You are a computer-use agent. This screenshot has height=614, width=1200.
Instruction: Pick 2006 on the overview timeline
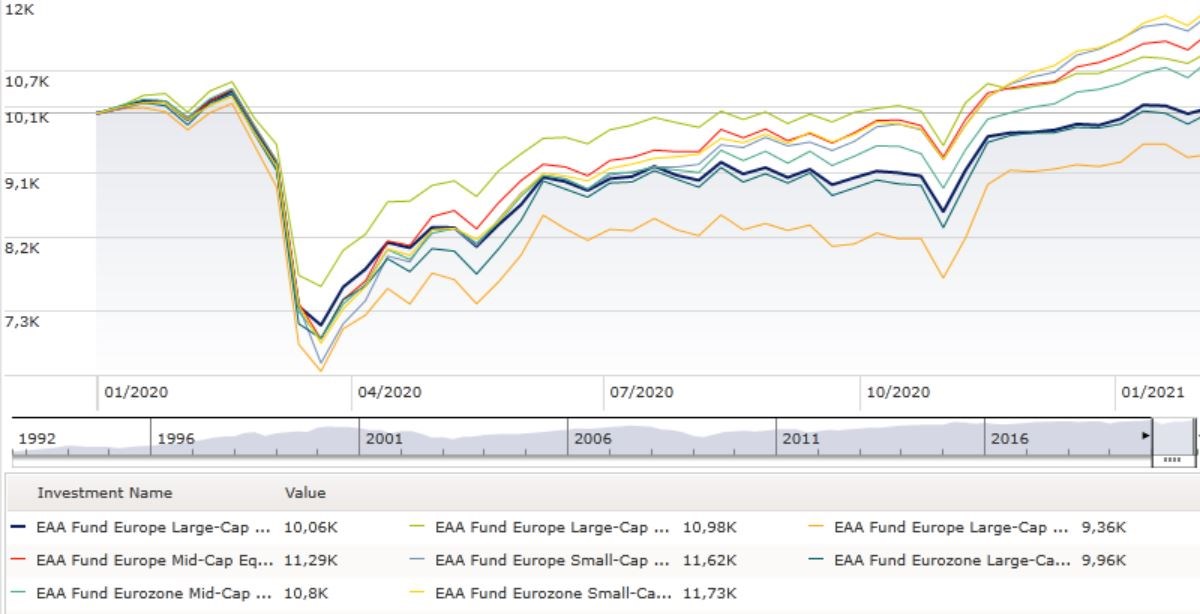[592, 438]
